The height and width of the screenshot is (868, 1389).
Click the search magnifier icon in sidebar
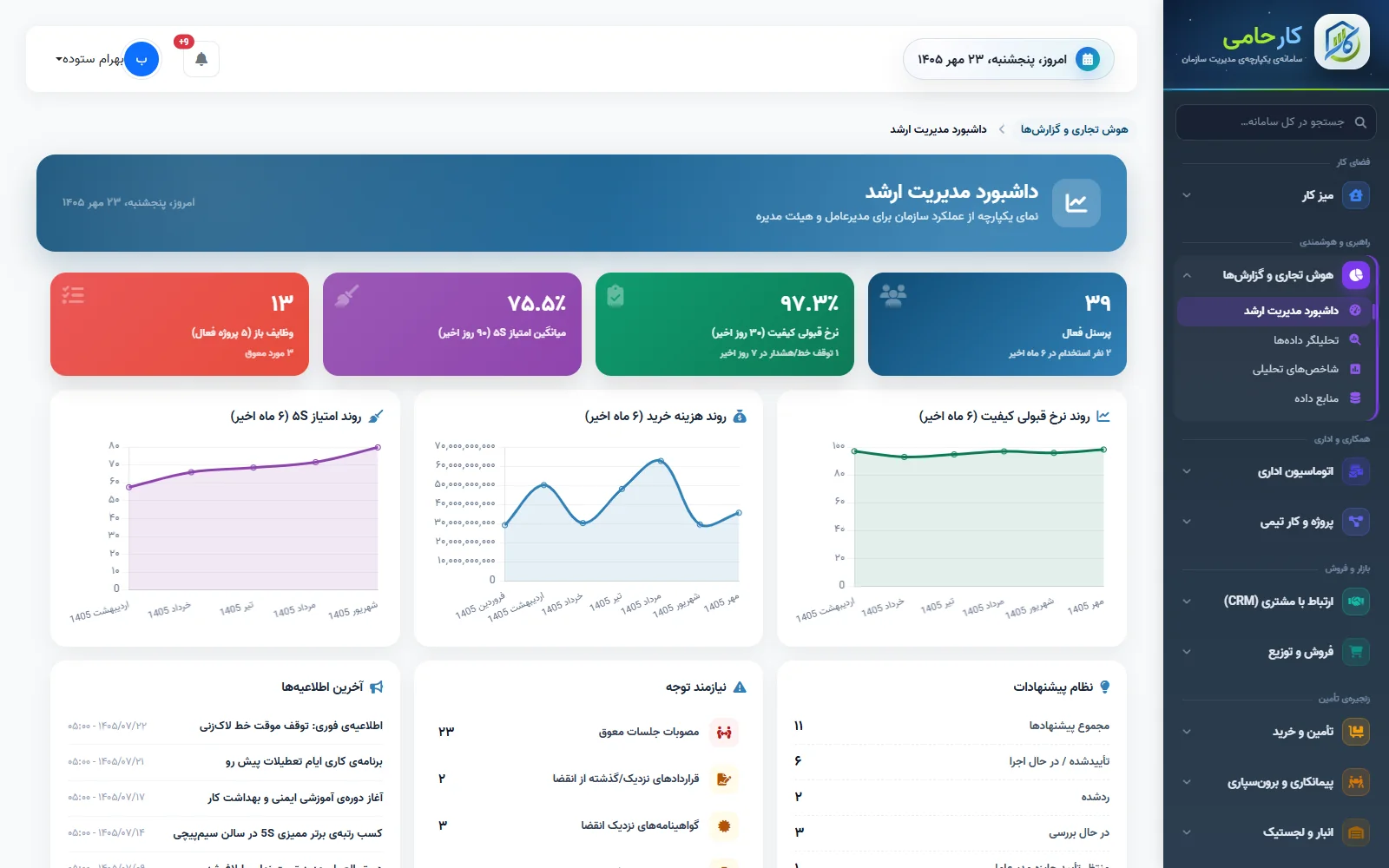click(x=1360, y=122)
